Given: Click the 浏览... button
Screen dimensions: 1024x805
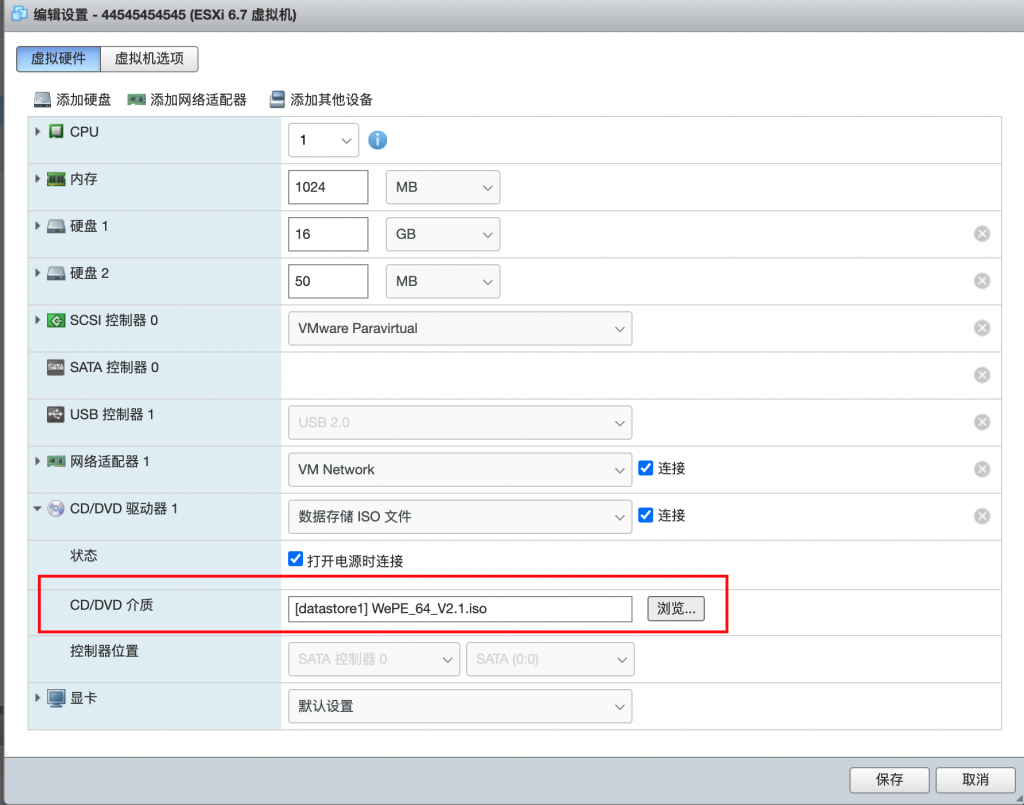Looking at the screenshot, I should pyautogui.click(x=676, y=608).
